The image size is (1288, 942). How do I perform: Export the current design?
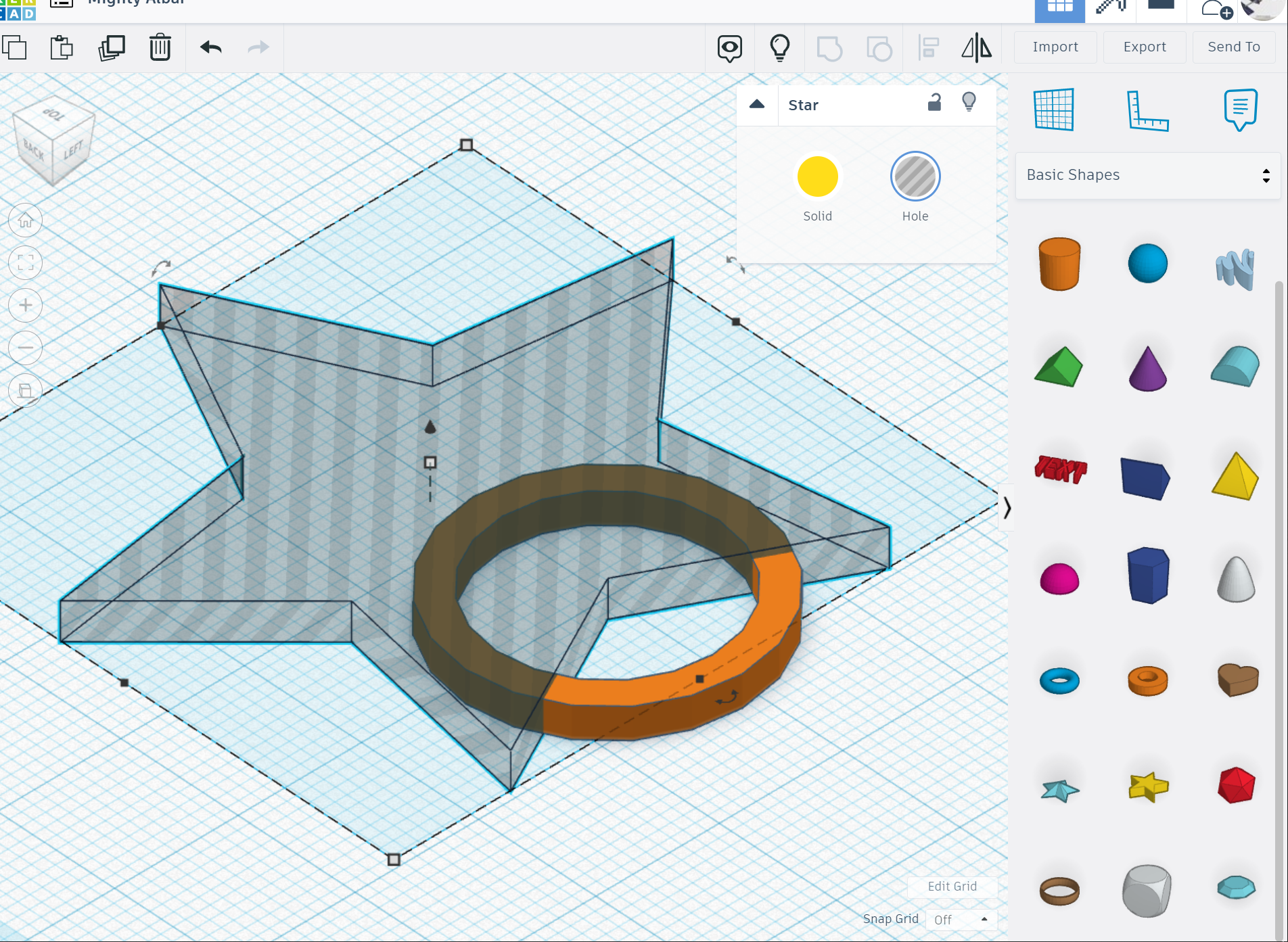pos(1144,47)
